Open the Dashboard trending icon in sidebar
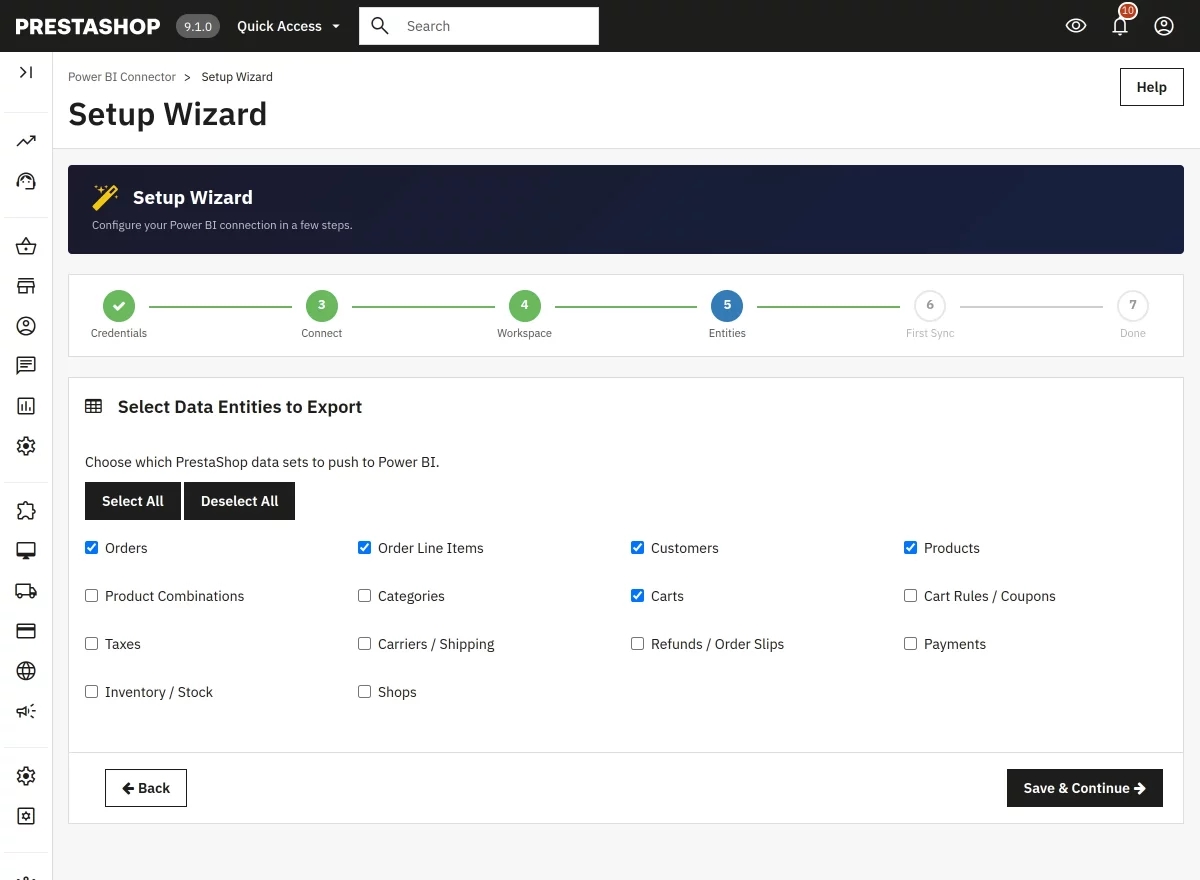Image resolution: width=1200 pixels, height=880 pixels. pyautogui.click(x=26, y=141)
